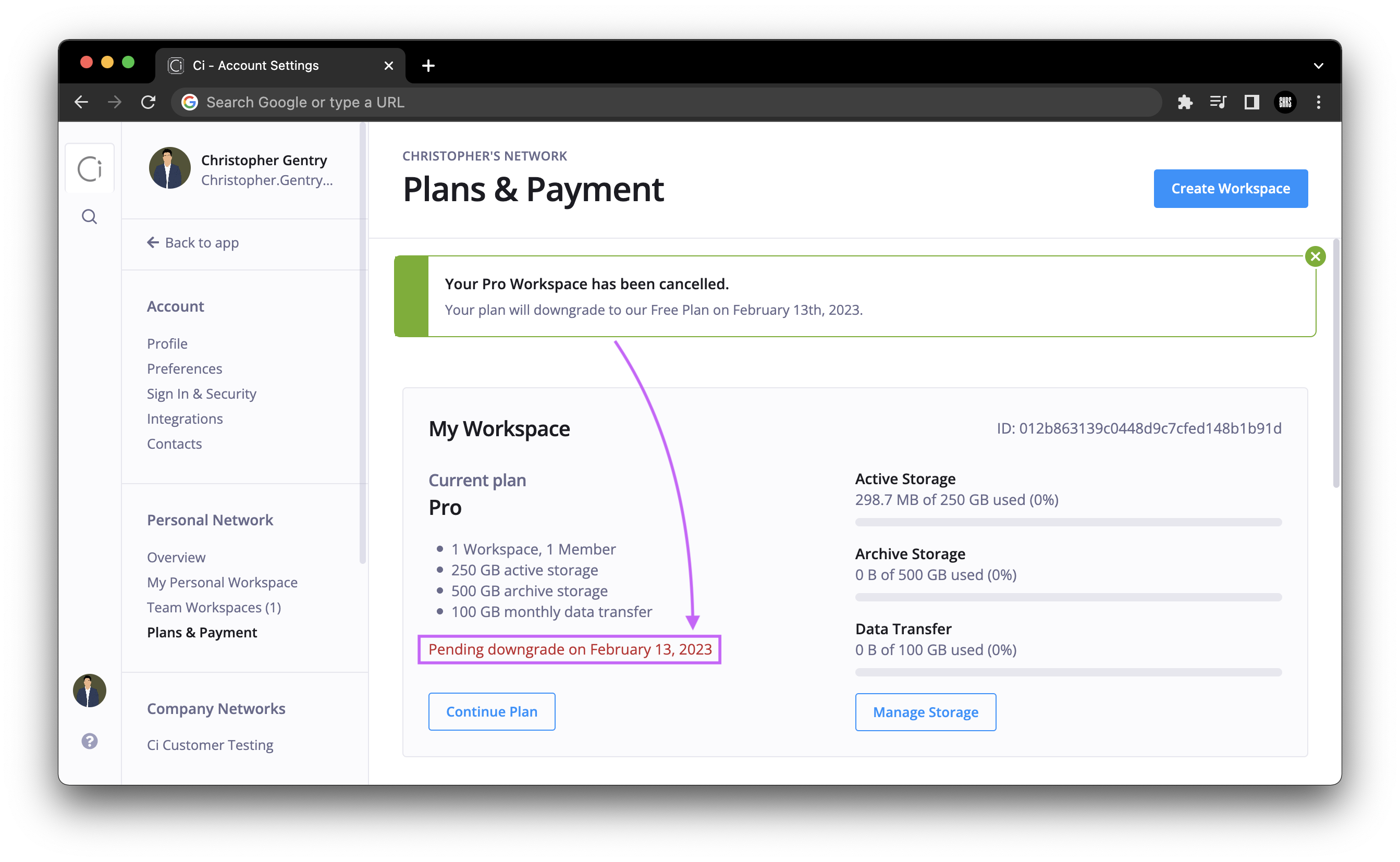The image size is (1400, 862).
Task: Toggle the browser side panel icon
Action: [1251, 102]
